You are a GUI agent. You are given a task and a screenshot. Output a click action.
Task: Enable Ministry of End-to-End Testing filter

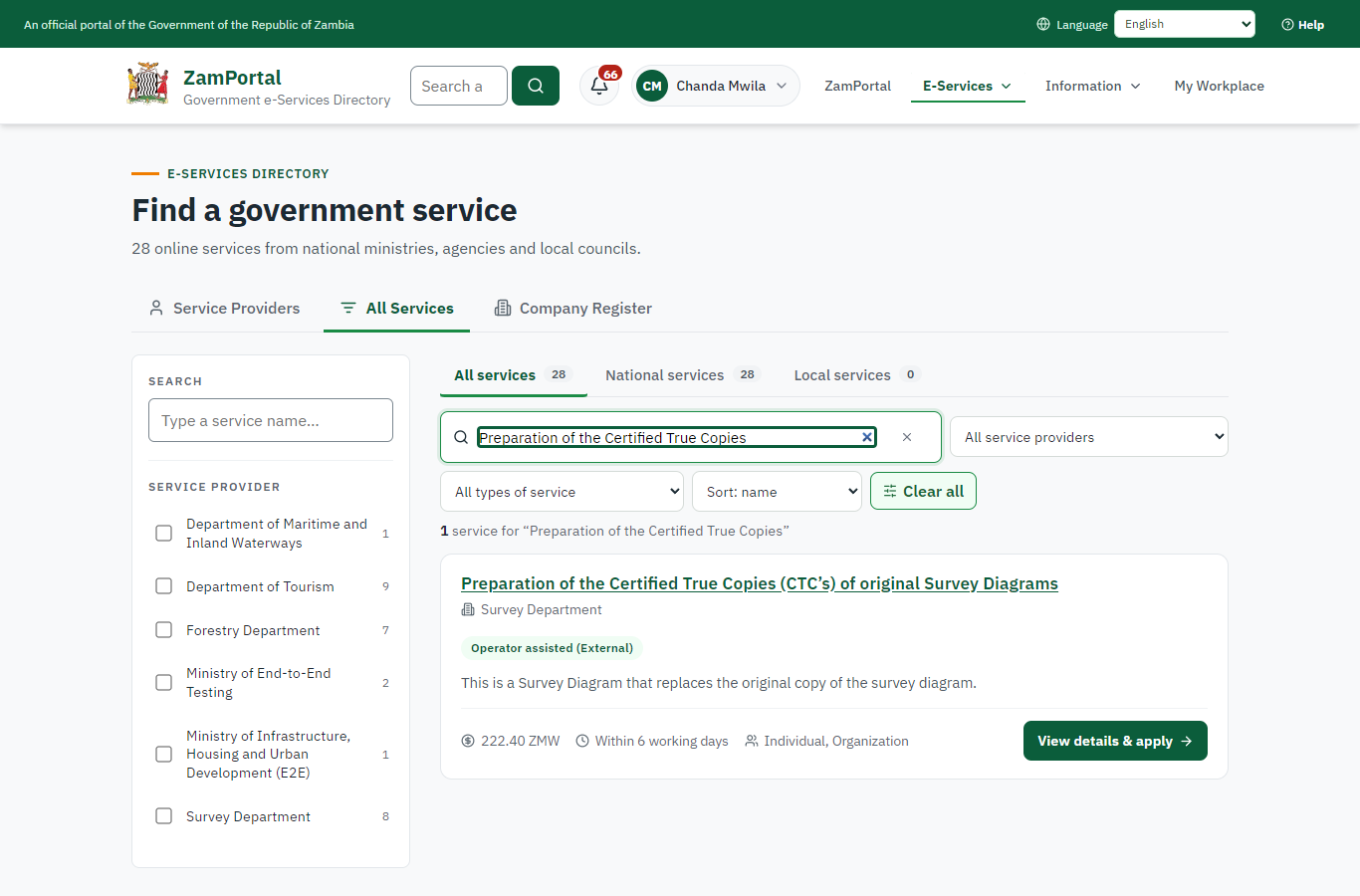point(164,683)
